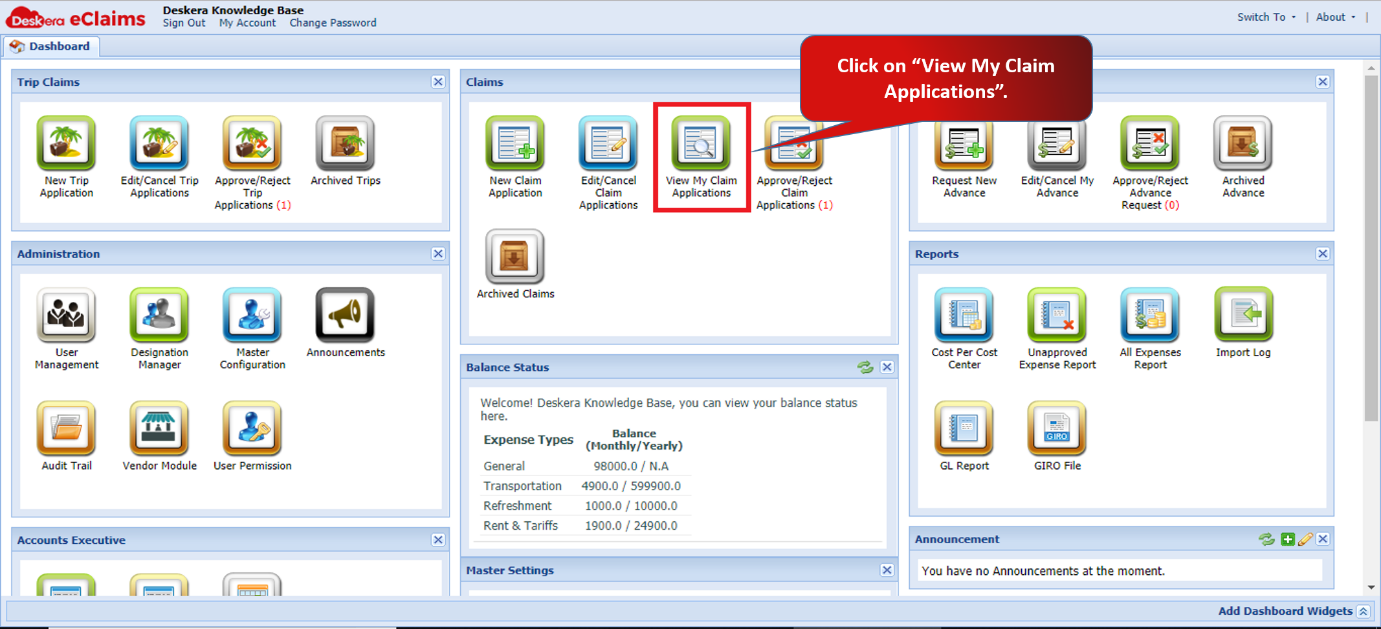Open the Announcements megaphone icon
The width and height of the screenshot is (1381, 629).
pyautogui.click(x=345, y=315)
